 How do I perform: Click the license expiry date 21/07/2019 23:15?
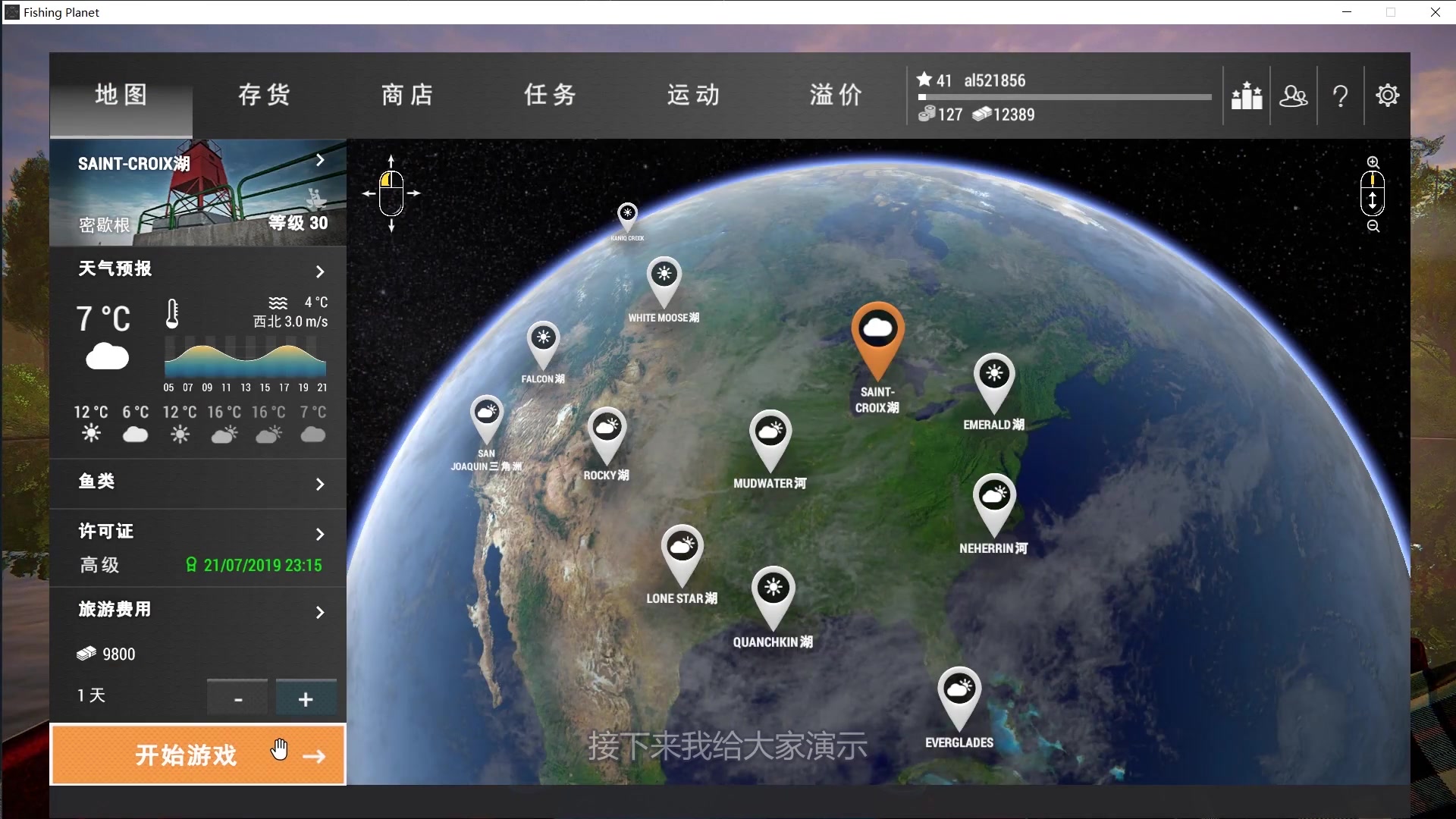pyautogui.click(x=262, y=565)
